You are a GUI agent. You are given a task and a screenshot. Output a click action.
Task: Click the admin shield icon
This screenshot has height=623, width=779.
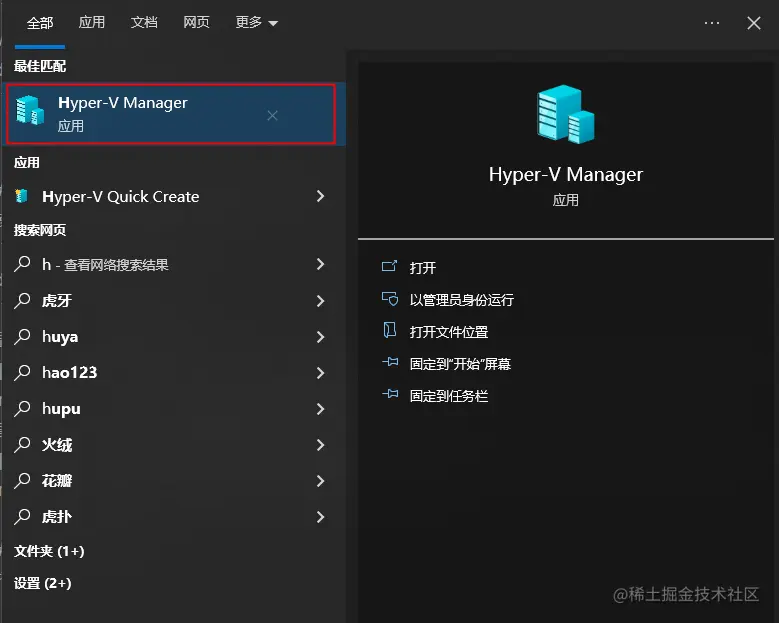390,298
